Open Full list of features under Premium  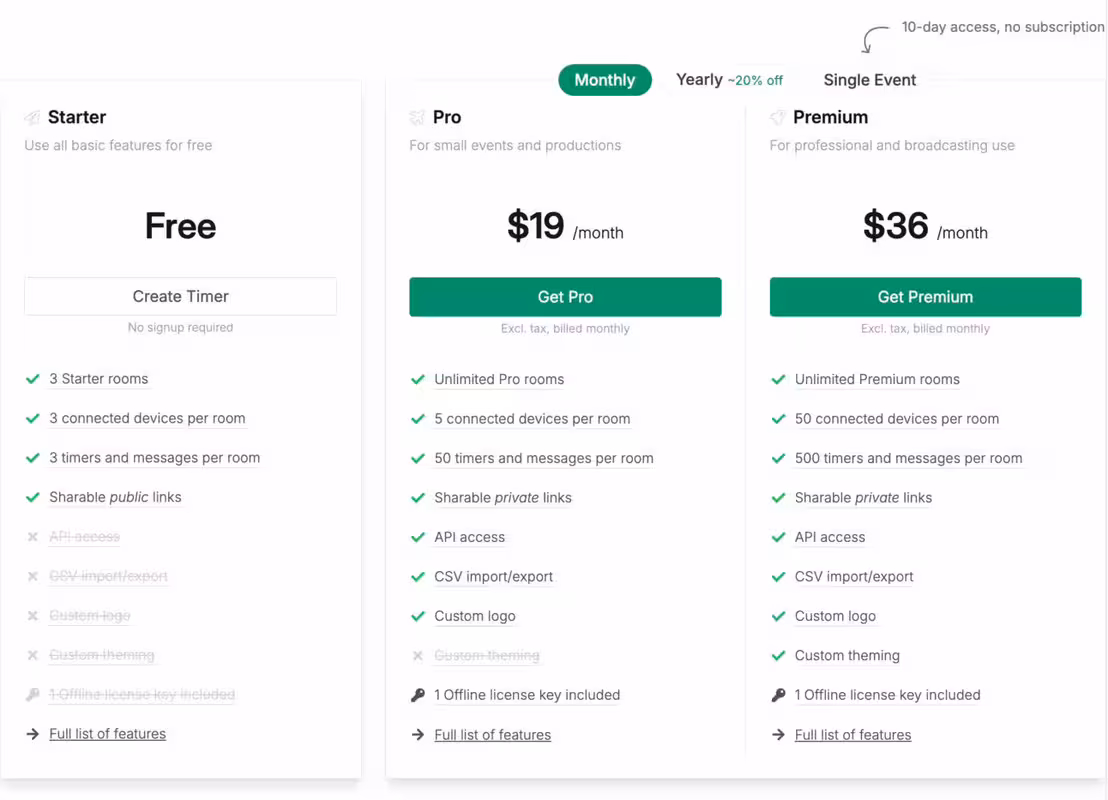click(853, 735)
